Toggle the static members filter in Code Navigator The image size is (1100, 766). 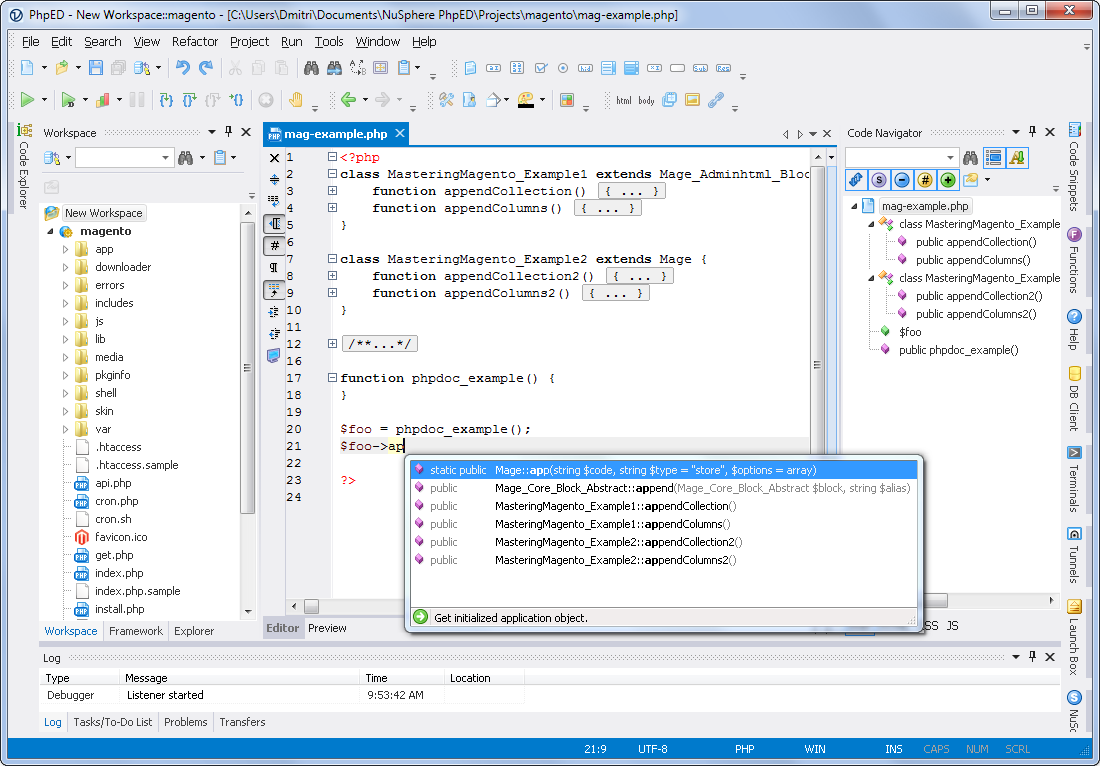pos(878,179)
